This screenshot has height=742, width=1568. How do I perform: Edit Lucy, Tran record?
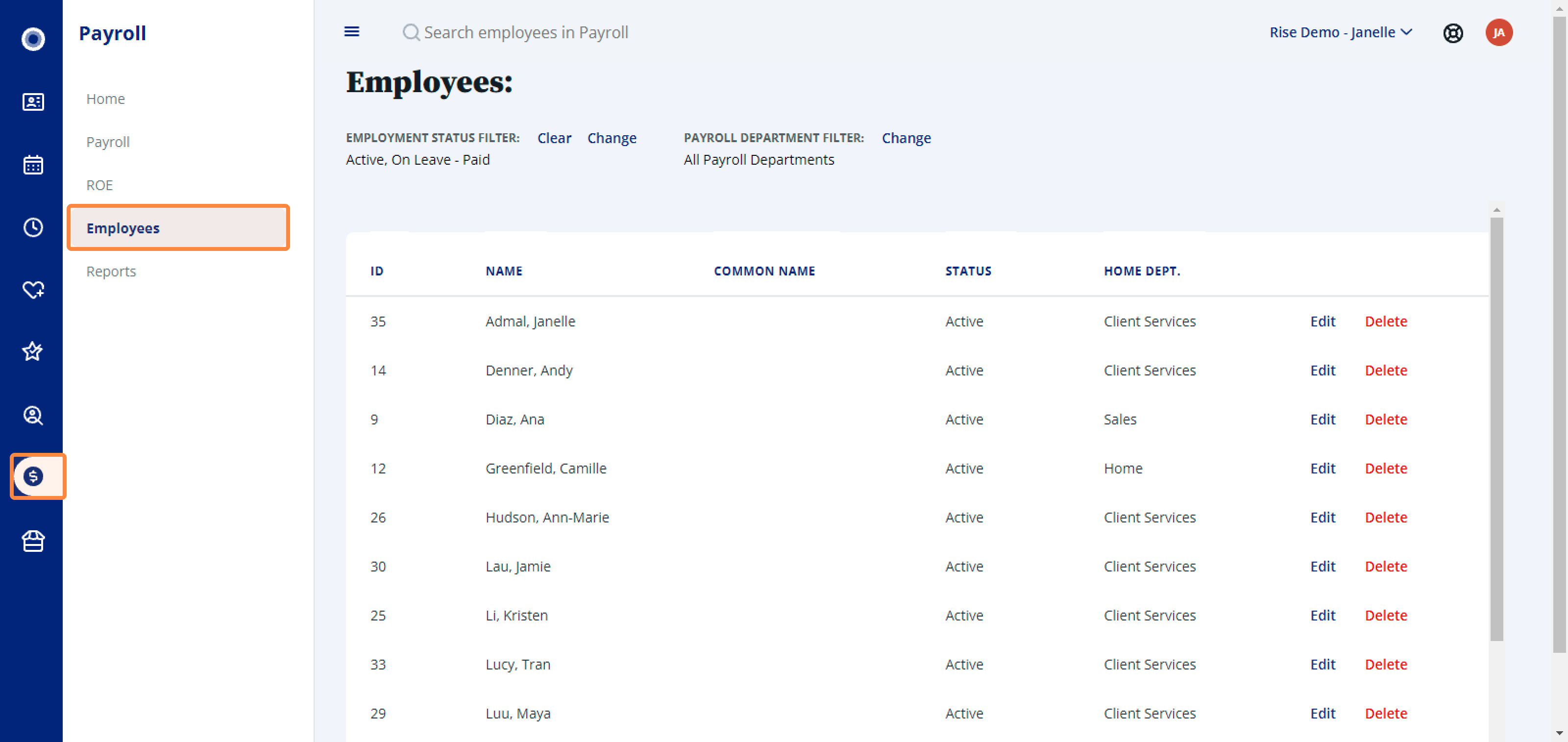pos(1322,664)
